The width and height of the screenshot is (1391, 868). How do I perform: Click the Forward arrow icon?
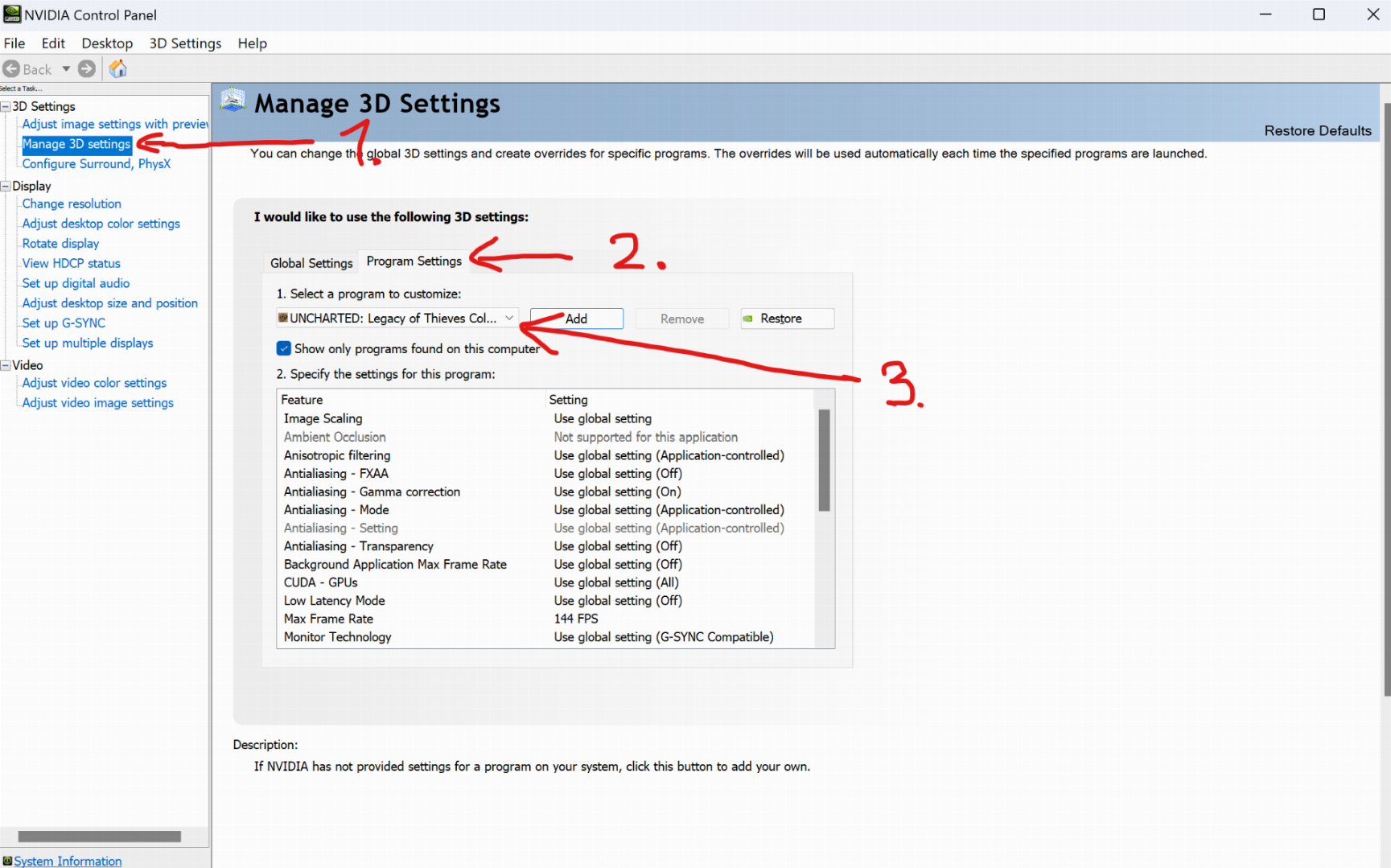(x=87, y=69)
